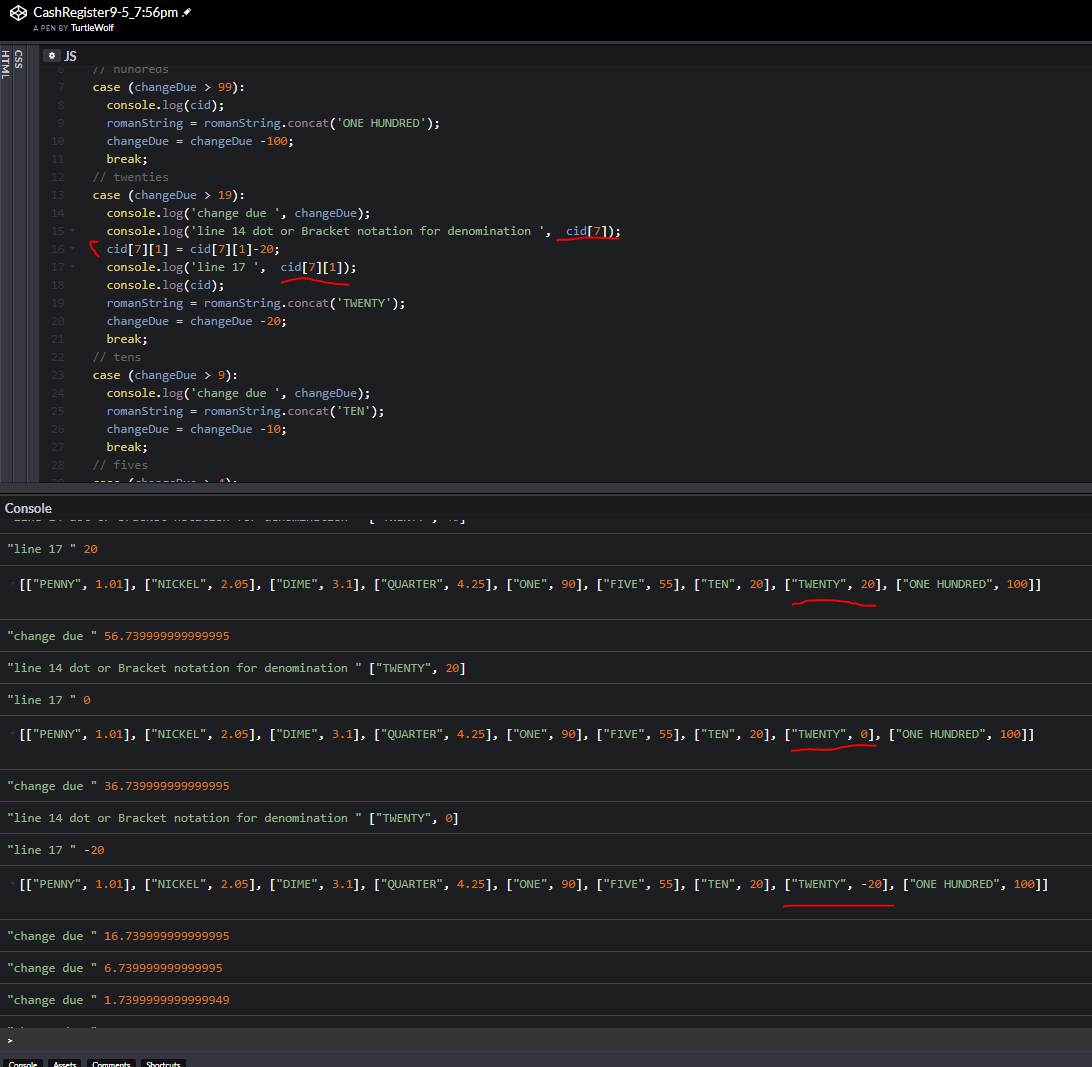Fold code at line 17 gutter arrow

pyautogui.click(x=72, y=268)
